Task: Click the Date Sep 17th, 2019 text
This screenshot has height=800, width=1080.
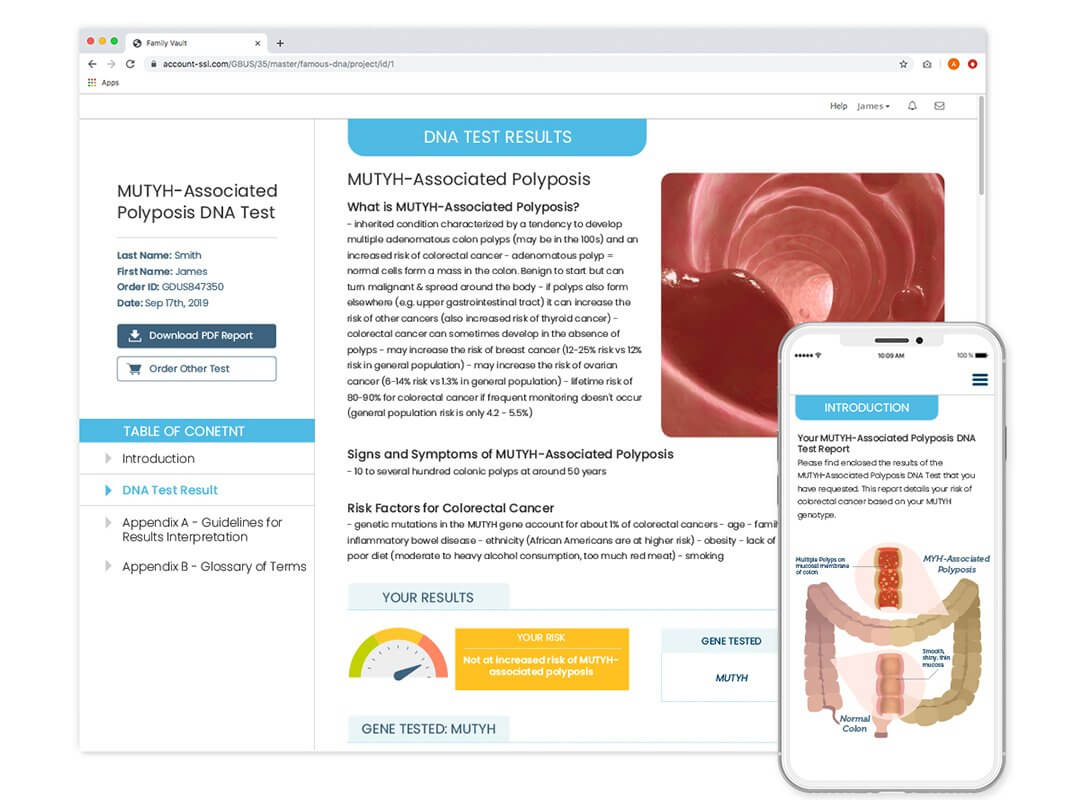Action: (x=163, y=302)
